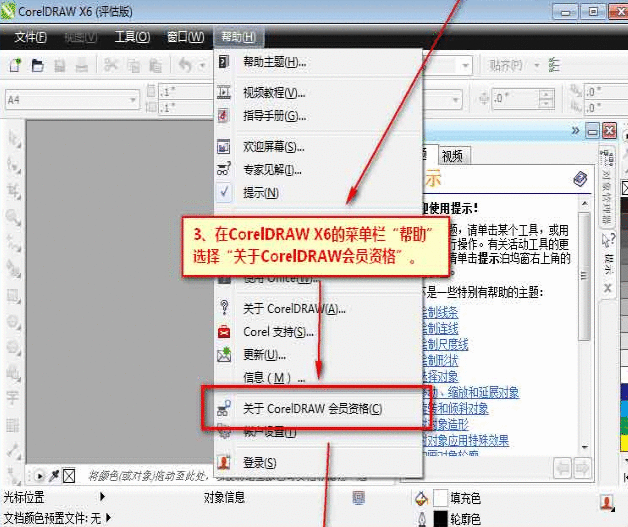Expand the 文档颜色预置文件 arrow
This screenshot has height=527, width=628.
click(109, 518)
